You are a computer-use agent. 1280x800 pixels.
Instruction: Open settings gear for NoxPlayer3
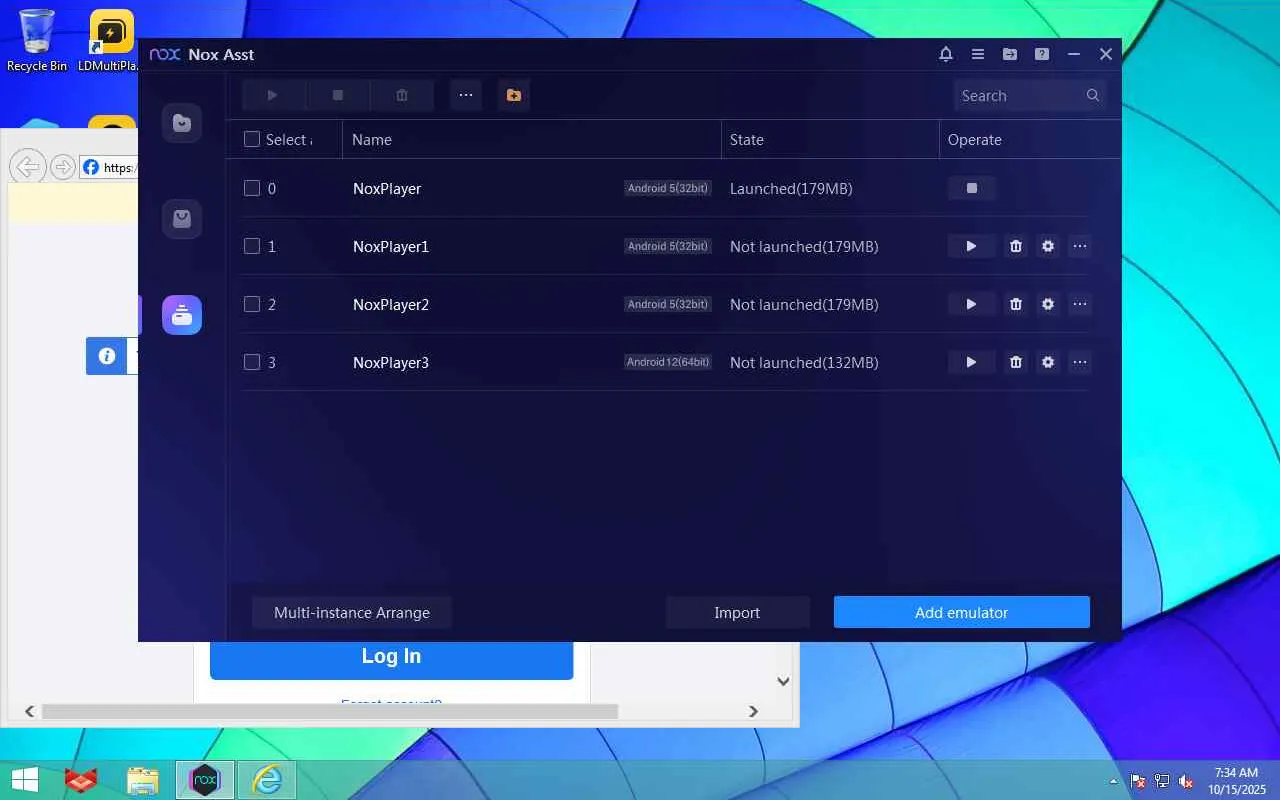coord(1048,362)
